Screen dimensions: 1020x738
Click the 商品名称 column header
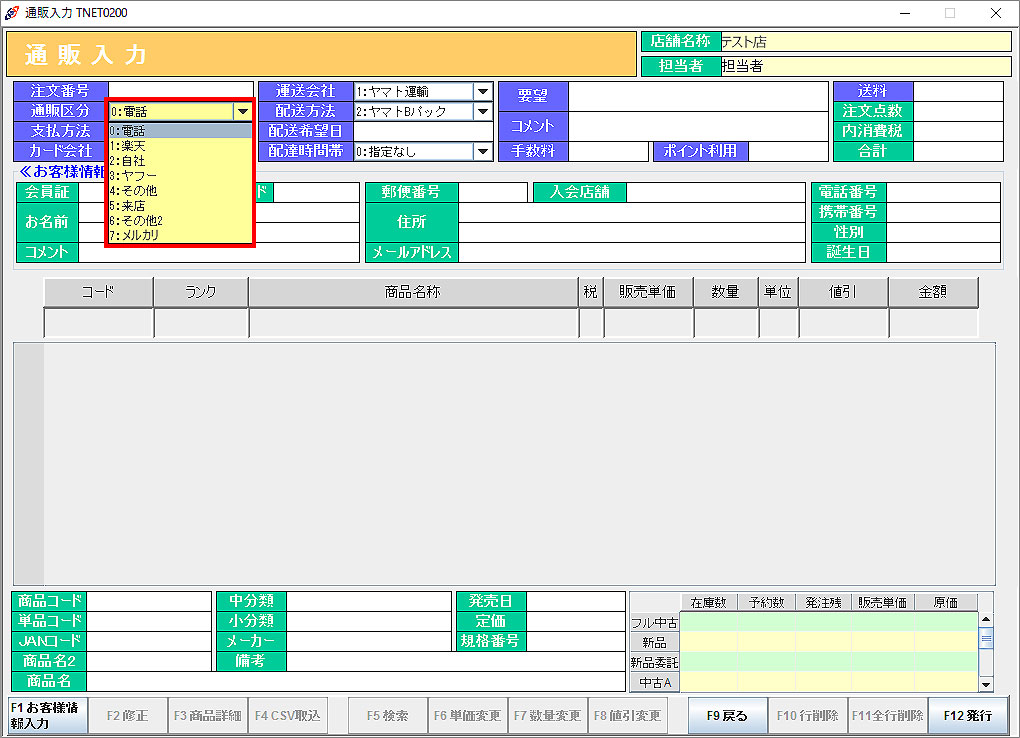pyautogui.click(x=413, y=292)
